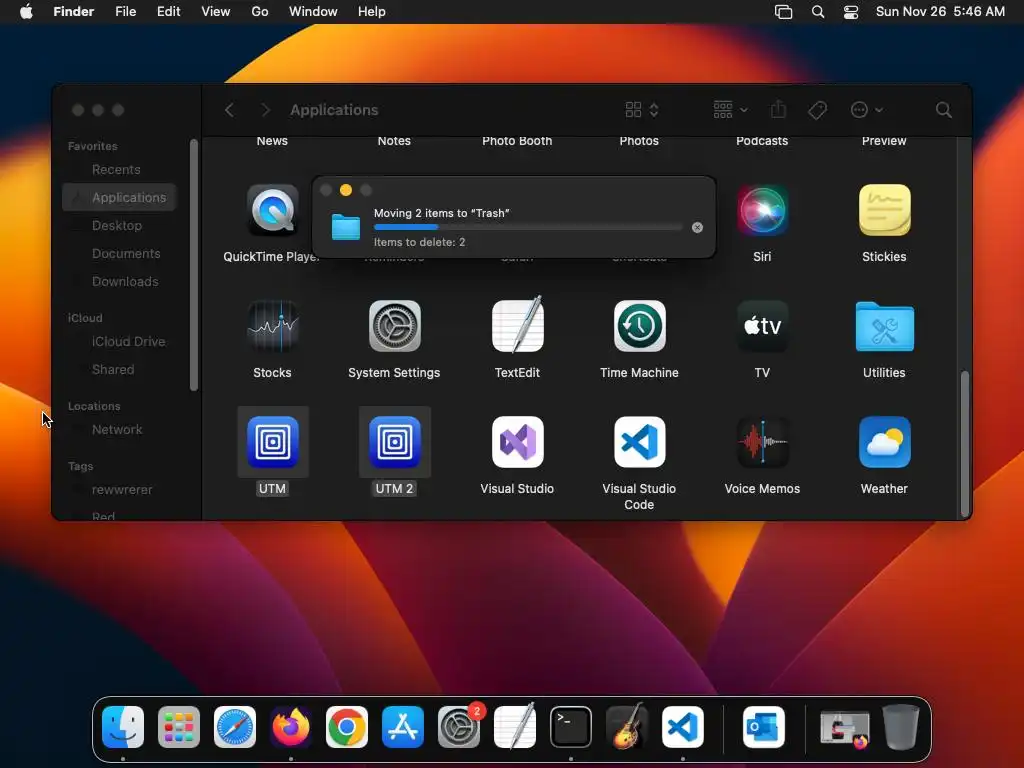The height and width of the screenshot is (768, 1024).
Task: Click the Edit Tags toolbar icon
Action: pos(817,110)
